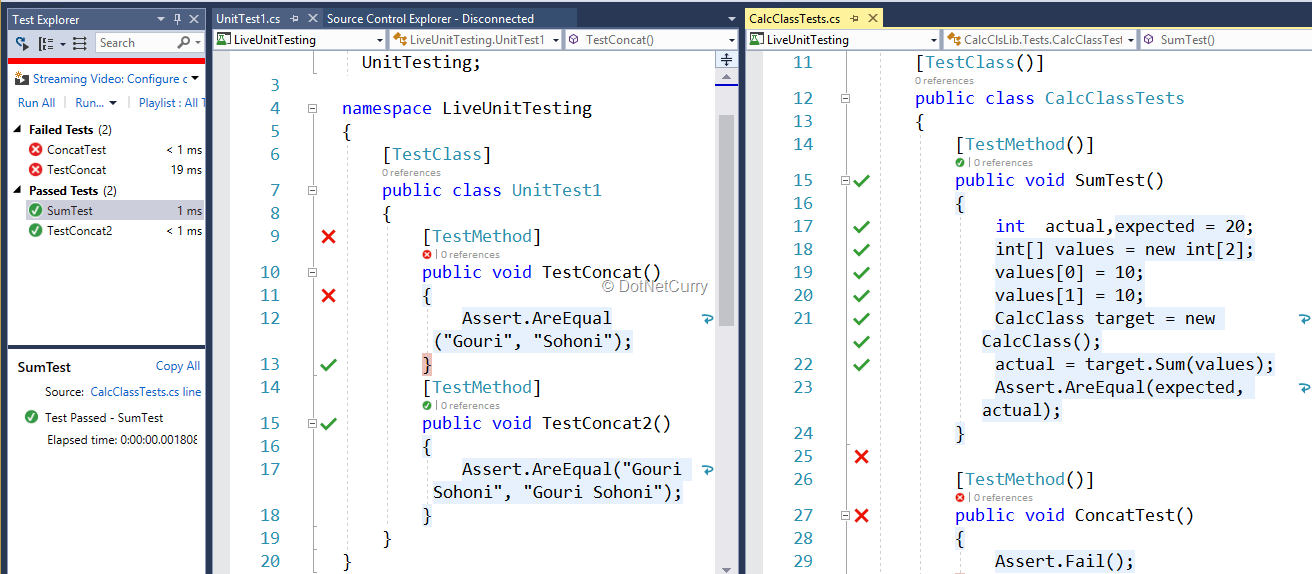Click green check glyph on line 13, UnitTest1
Viewport: 1312px width, 574px height.
(328, 365)
